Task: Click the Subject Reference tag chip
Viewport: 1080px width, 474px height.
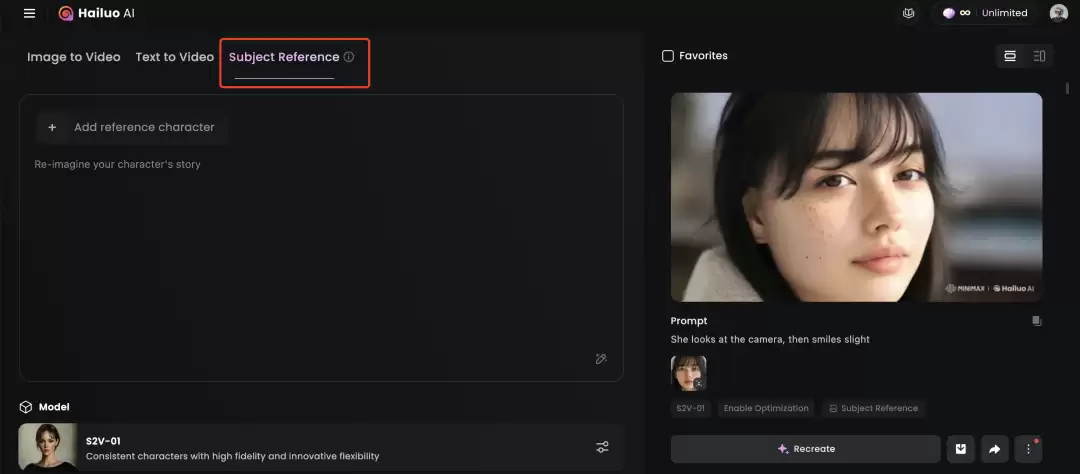Action: [873, 409]
